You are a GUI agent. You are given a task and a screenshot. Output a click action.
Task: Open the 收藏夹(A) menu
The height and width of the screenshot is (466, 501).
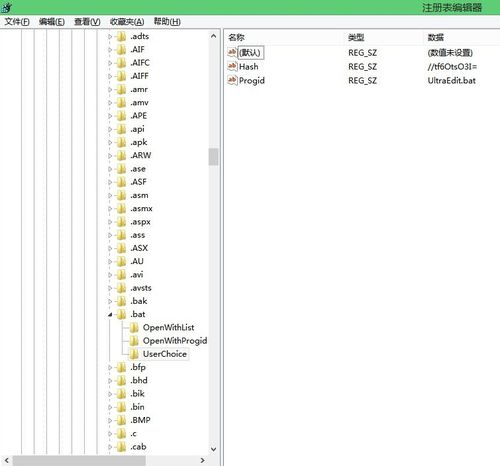(x=127, y=22)
